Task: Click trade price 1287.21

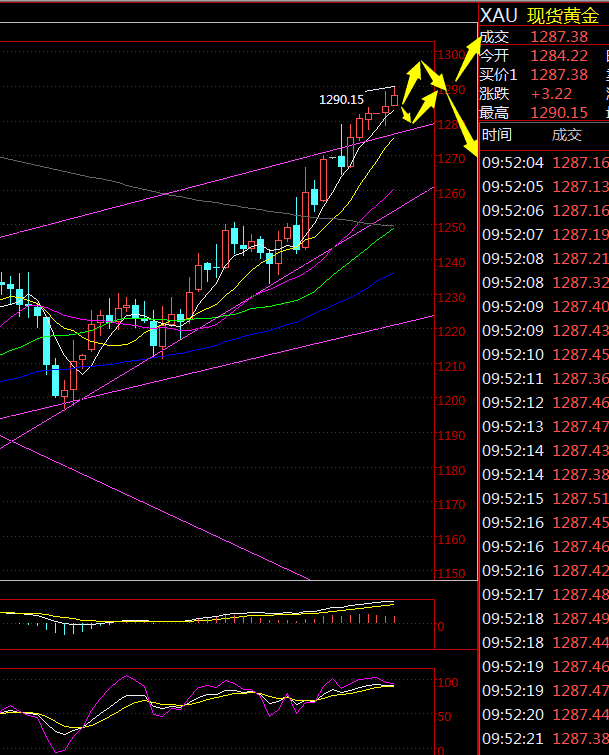Action: [581, 259]
